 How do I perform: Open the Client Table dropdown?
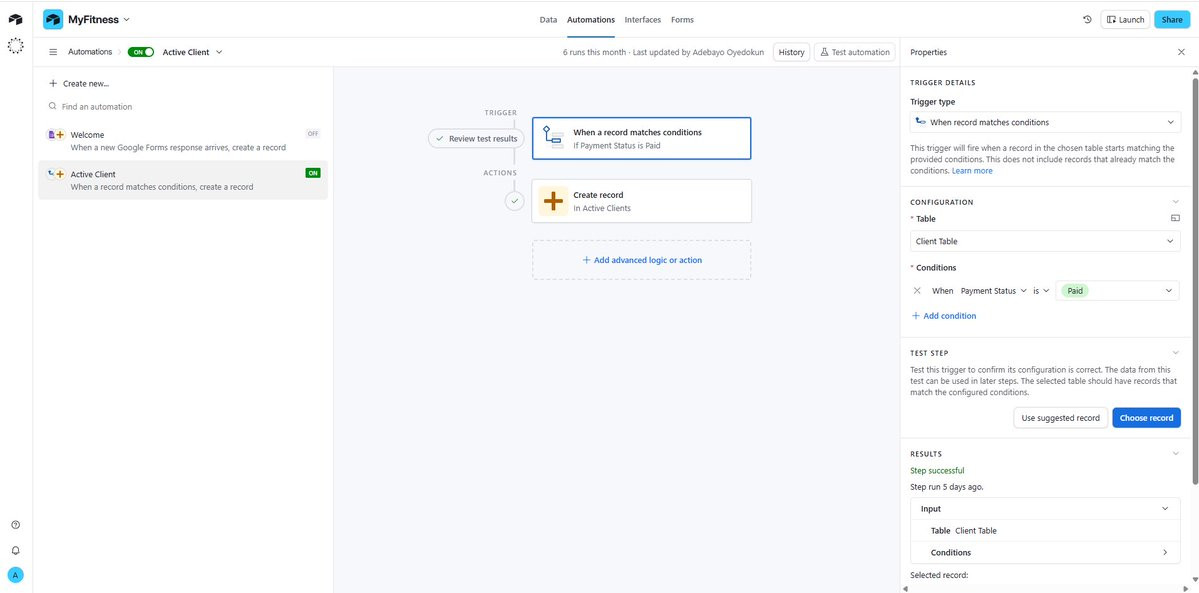pyautogui.click(x=1045, y=241)
